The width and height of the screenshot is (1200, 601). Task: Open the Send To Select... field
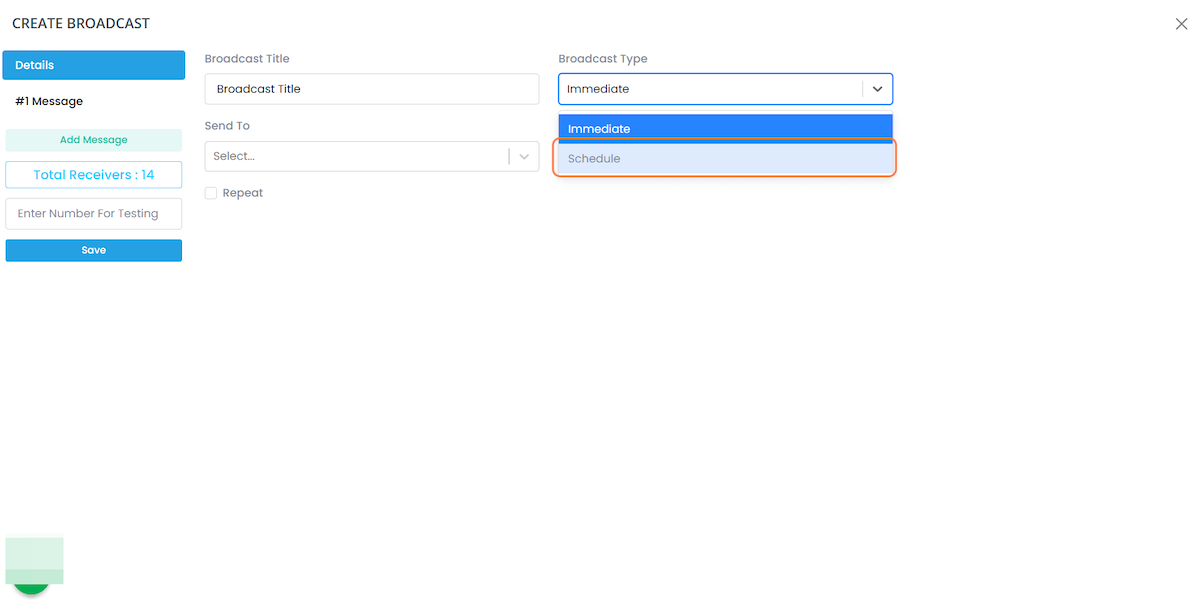point(355,156)
